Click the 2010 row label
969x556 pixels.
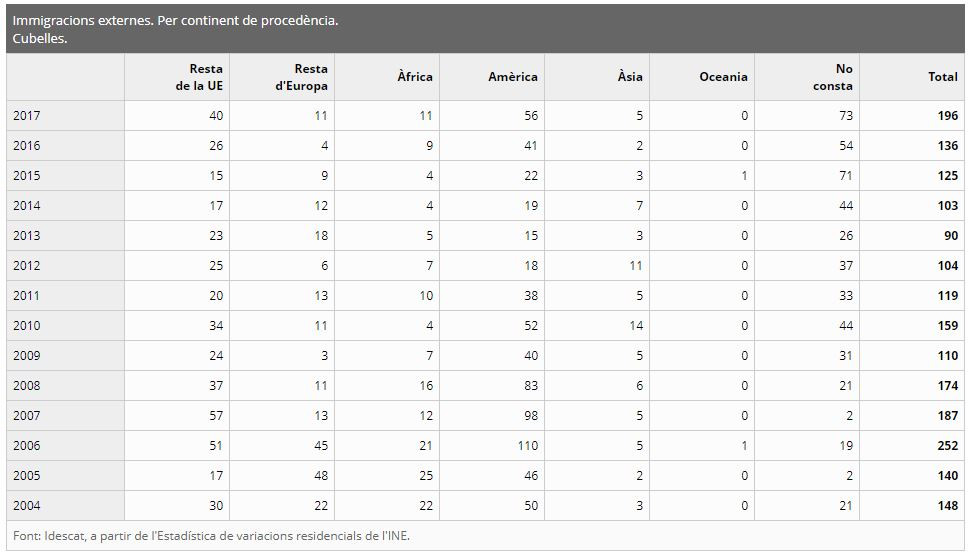pos(27,326)
